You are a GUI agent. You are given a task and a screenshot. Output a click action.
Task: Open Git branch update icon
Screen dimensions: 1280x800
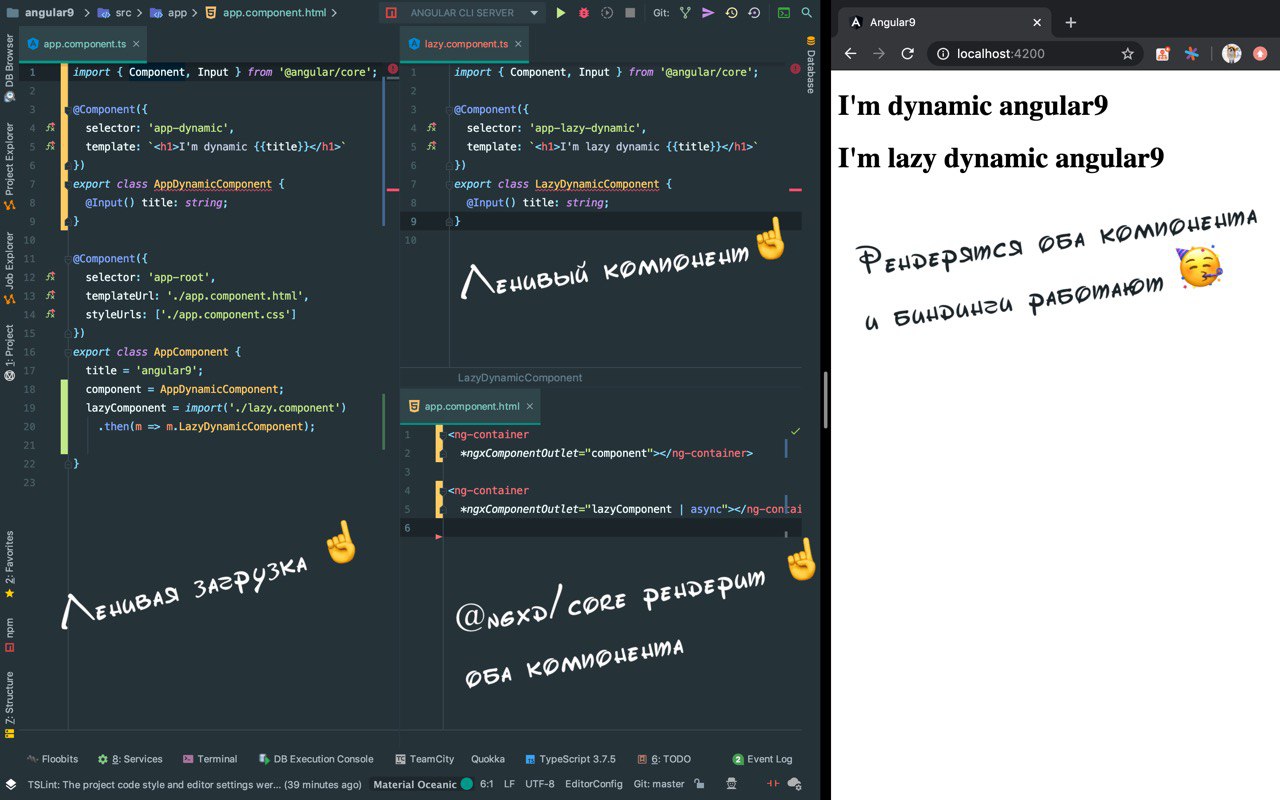pyautogui.click(x=685, y=13)
